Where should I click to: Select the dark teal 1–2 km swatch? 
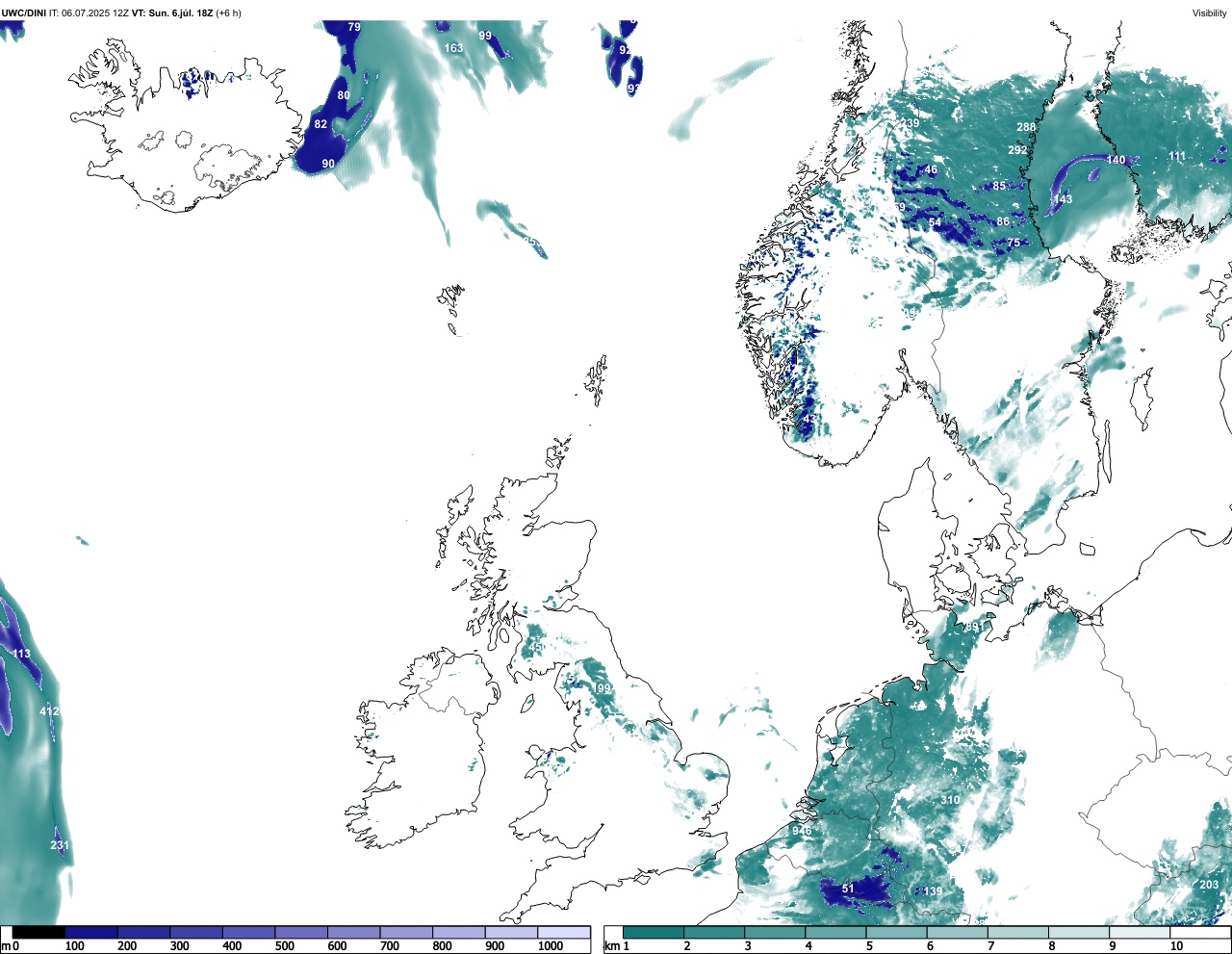tap(654, 932)
